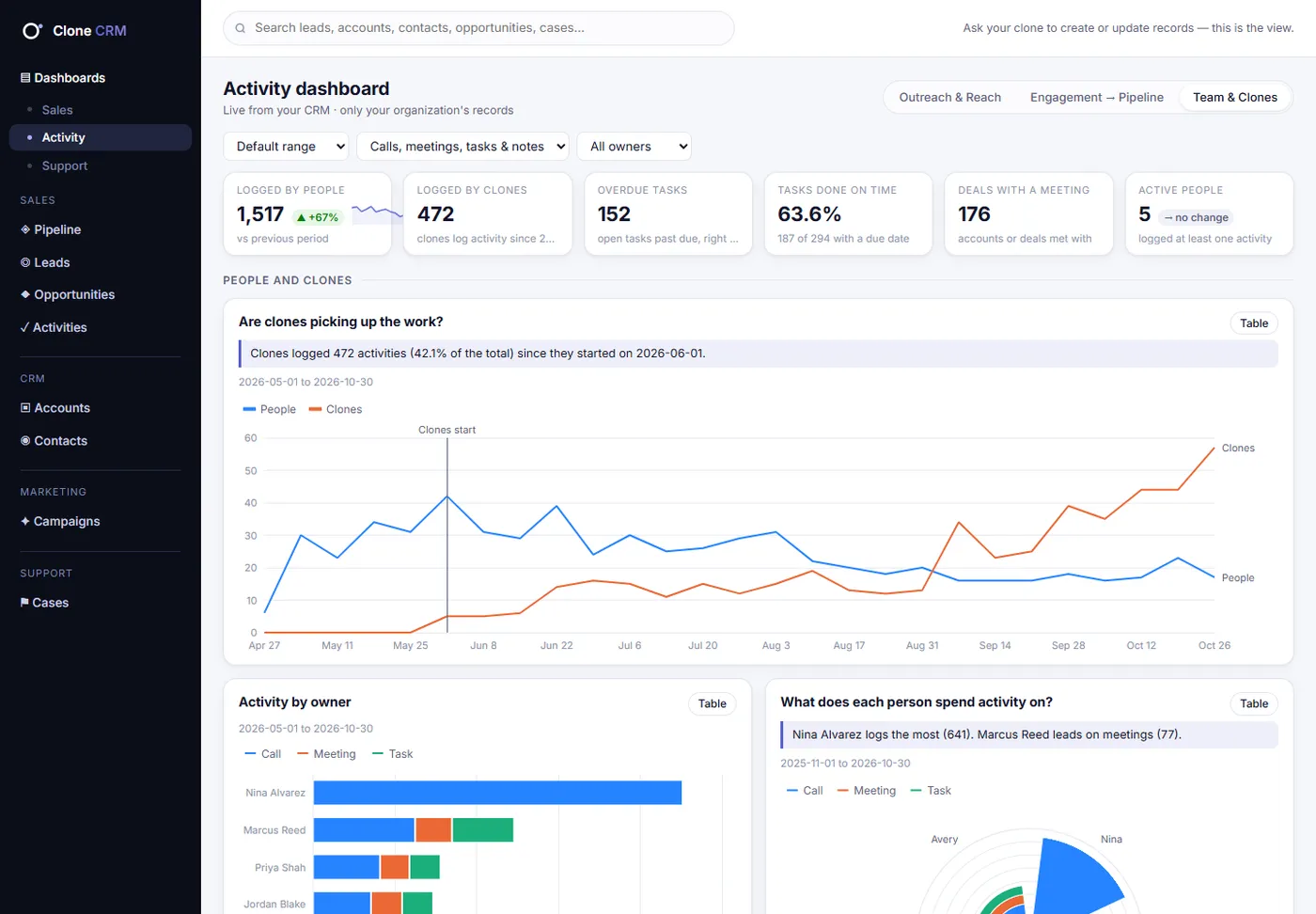Open Cases from the sidebar
Viewport: 1316px width, 914px height.
(x=101, y=603)
